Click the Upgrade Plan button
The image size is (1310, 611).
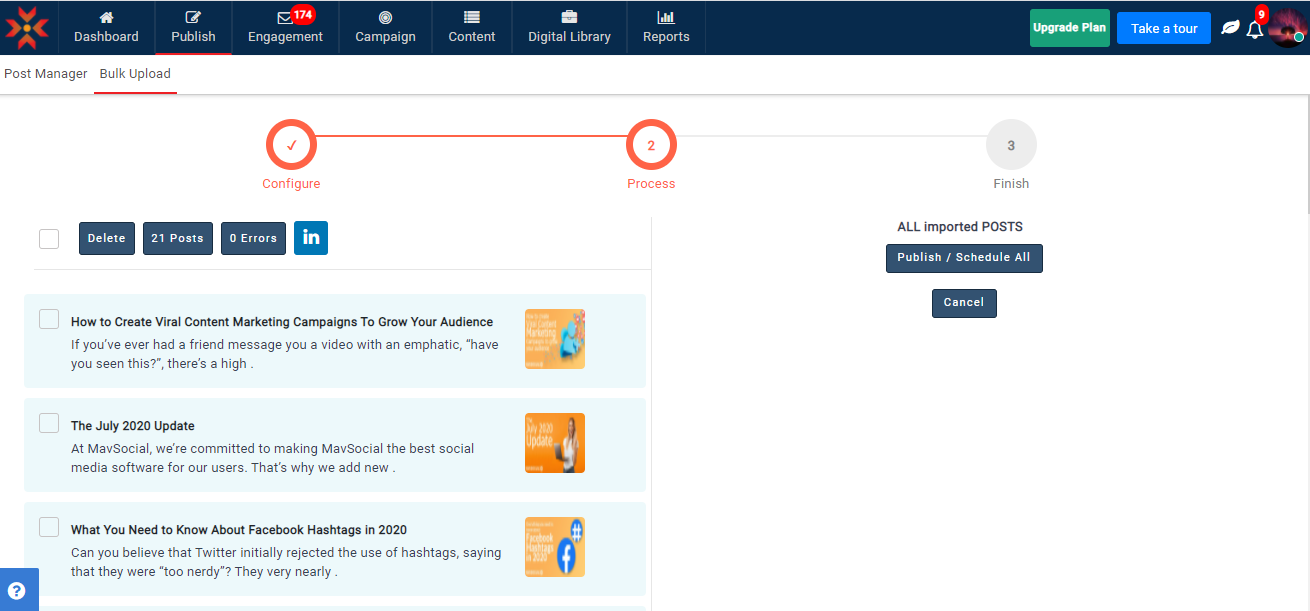1069,28
